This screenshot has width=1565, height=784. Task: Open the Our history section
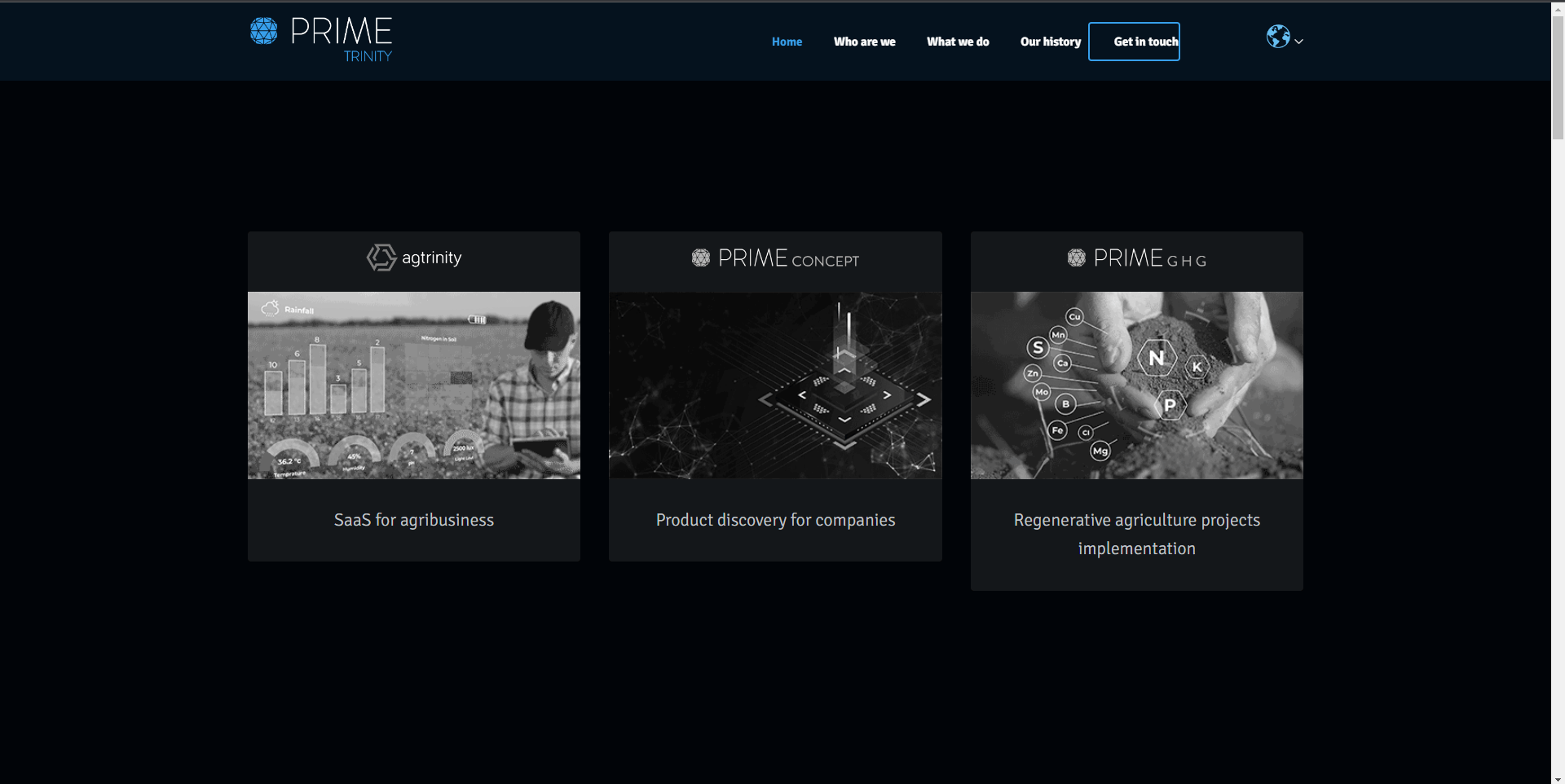pos(1050,42)
